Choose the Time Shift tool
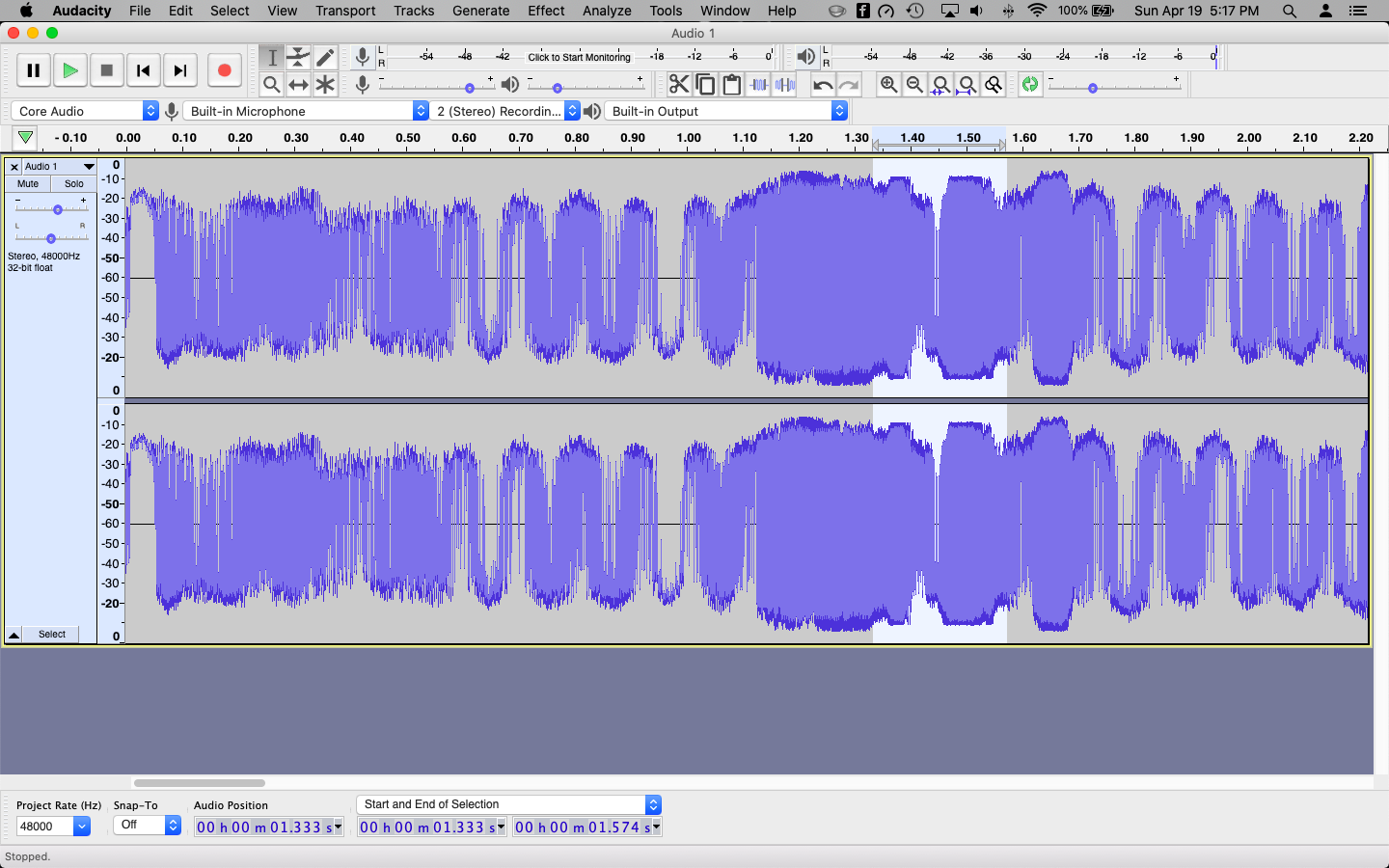1389x868 pixels. tap(299, 85)
